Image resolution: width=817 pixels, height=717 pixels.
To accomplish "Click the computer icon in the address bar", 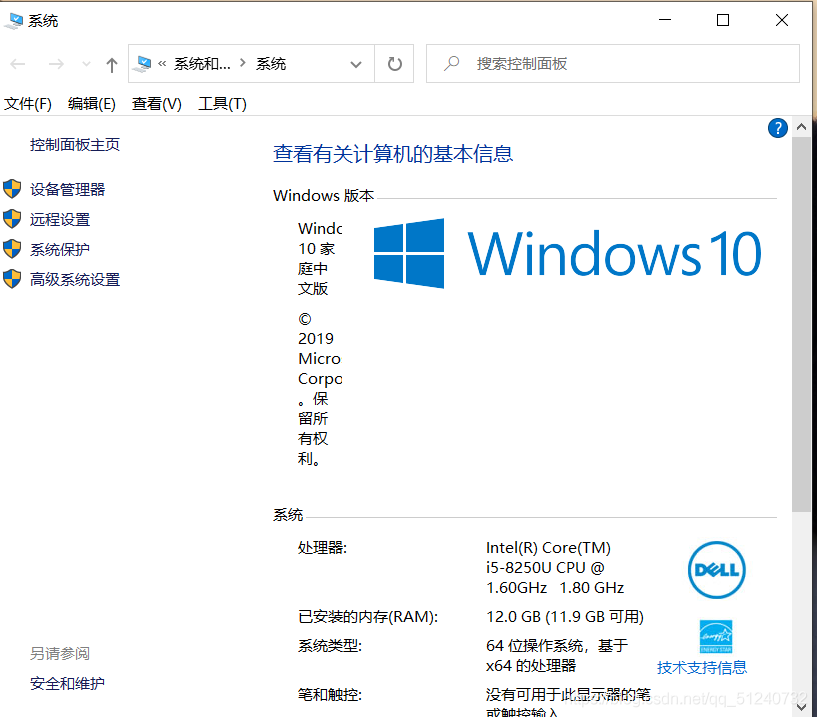I will tap(142, 64).
